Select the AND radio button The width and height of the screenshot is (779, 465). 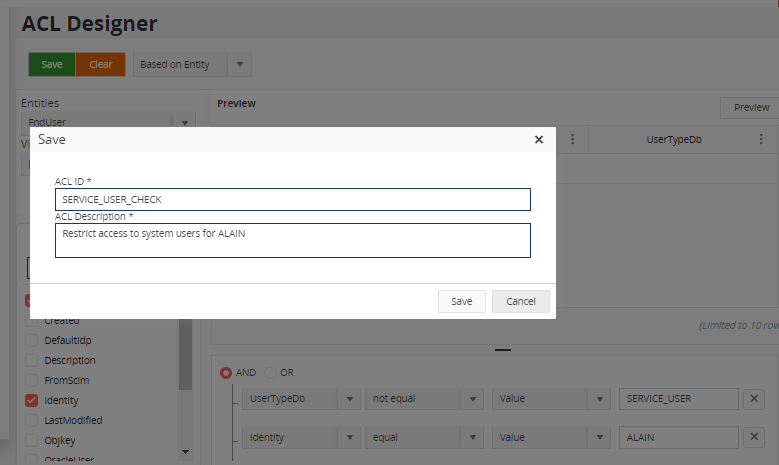(x=226, y=373)
